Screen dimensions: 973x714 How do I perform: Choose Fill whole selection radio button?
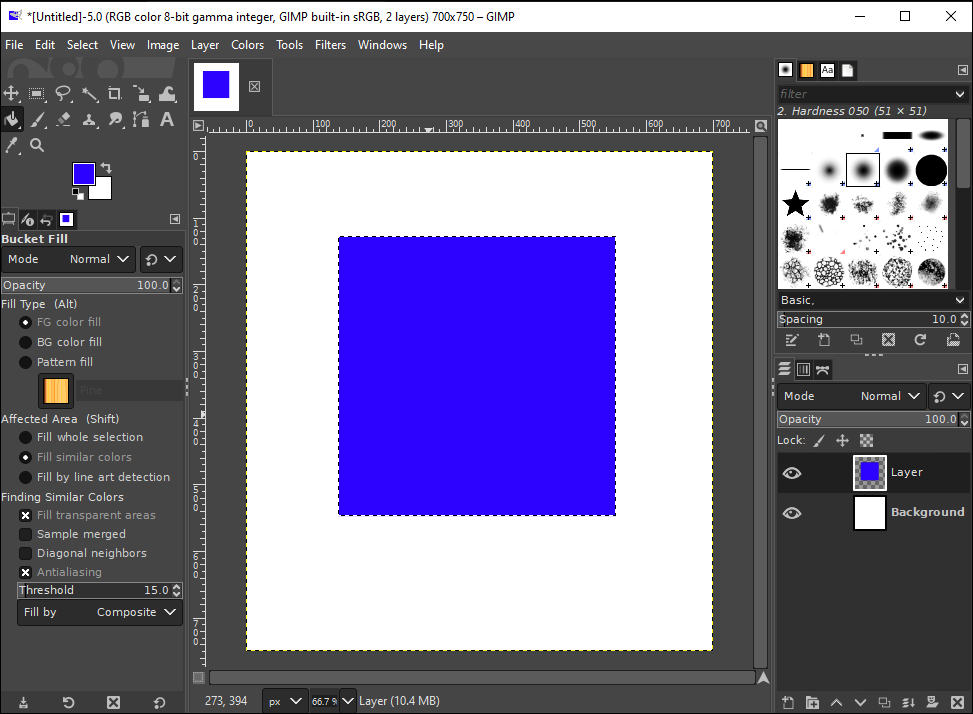26,437
